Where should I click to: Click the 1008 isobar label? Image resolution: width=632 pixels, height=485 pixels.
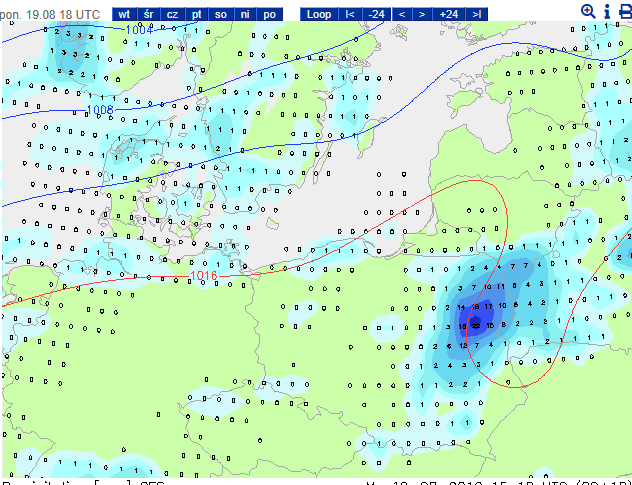coord(100,110)
